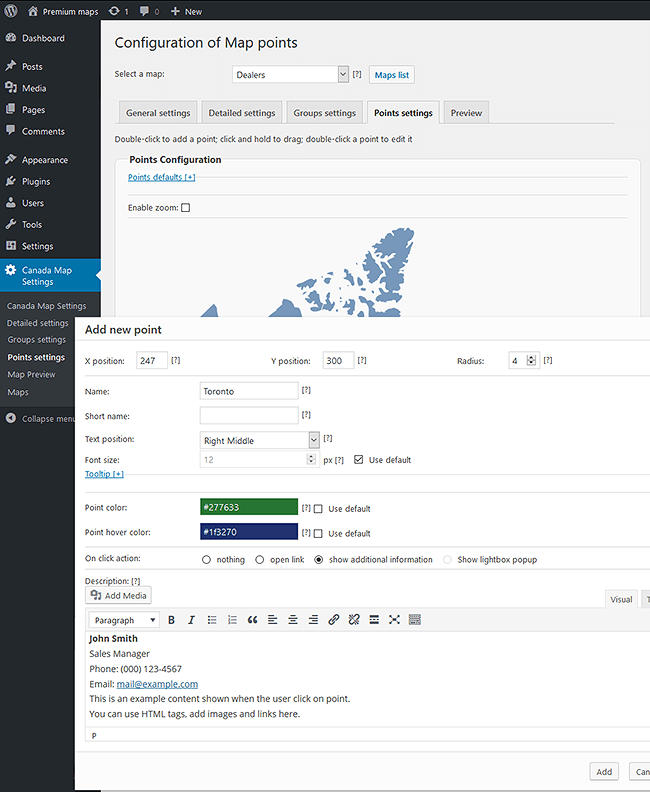Open the Premium maps site home link
The height and width of the screenshot is (792, 650).
coord(63,11)
